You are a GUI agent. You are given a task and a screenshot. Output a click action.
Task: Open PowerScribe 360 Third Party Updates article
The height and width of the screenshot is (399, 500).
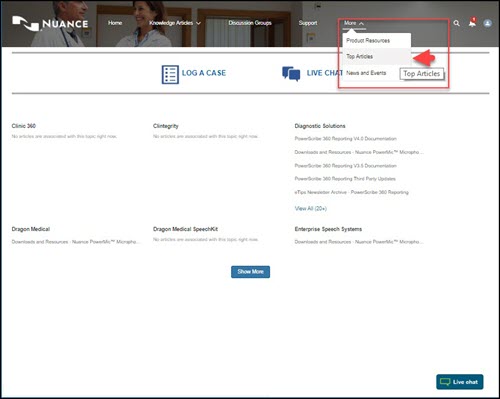pyautogui.click(x=345, y=179)
